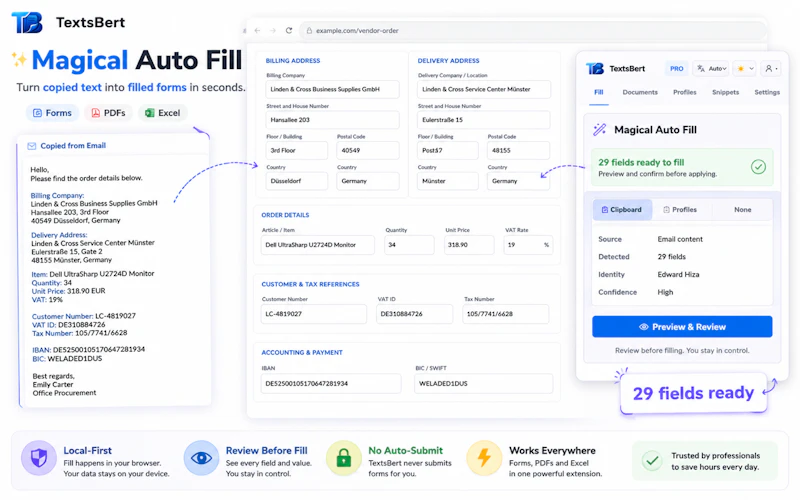800x500 pixels.
Task: Click the 'Email content' source value
Action: (680, 239)
